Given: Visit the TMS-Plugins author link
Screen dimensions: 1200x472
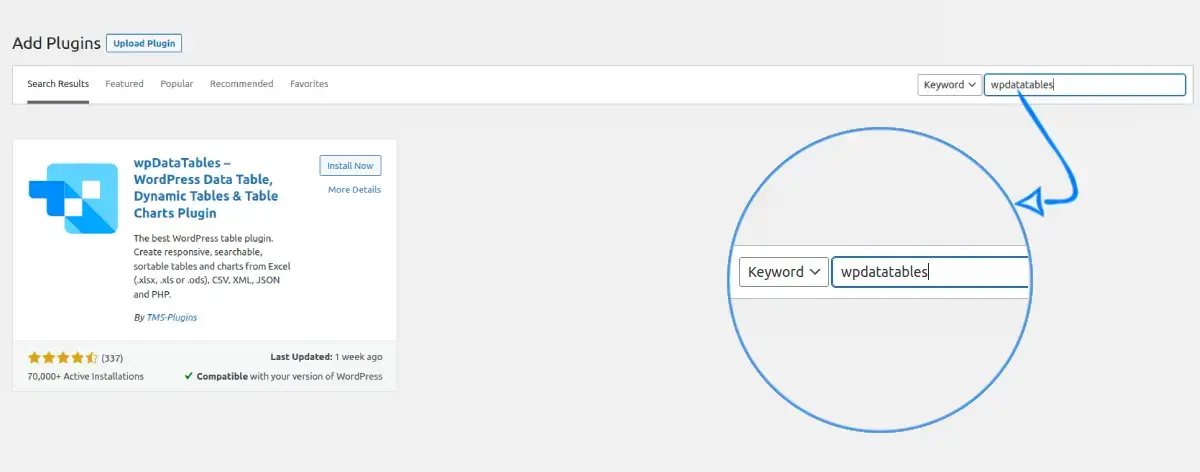Looking at the screenshot, I should (171, 318).
